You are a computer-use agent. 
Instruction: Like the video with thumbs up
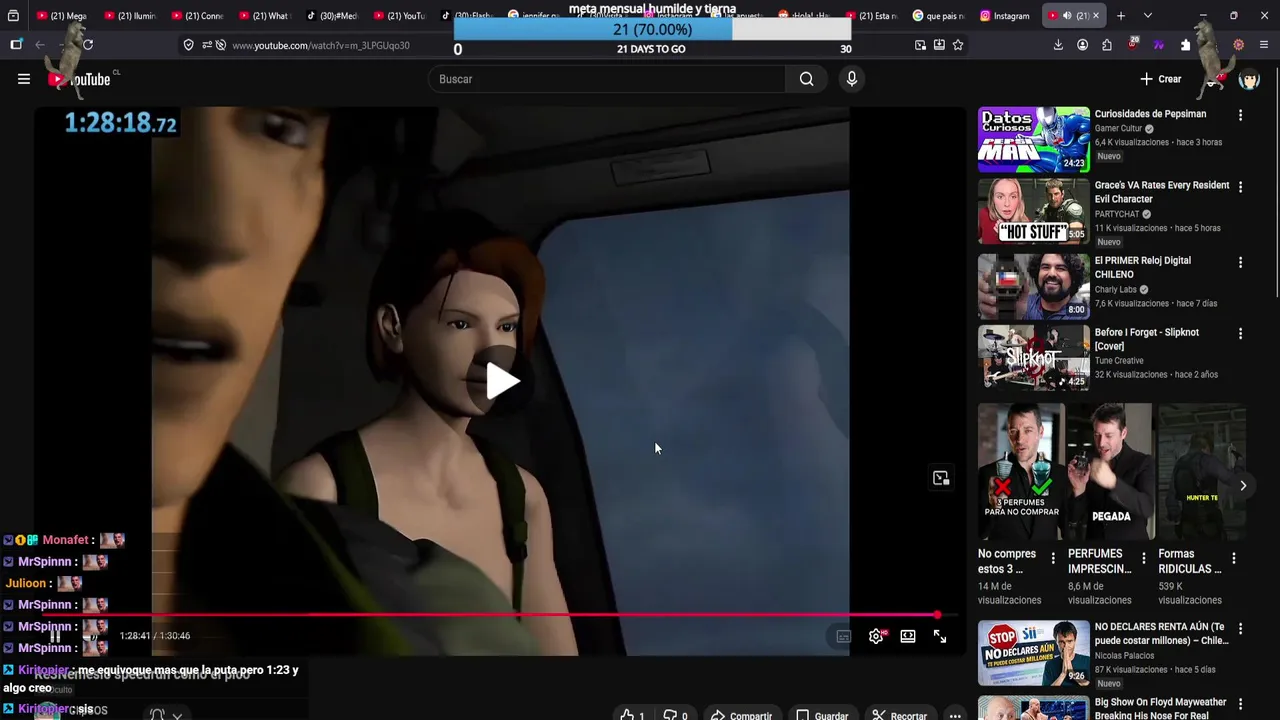632,716
